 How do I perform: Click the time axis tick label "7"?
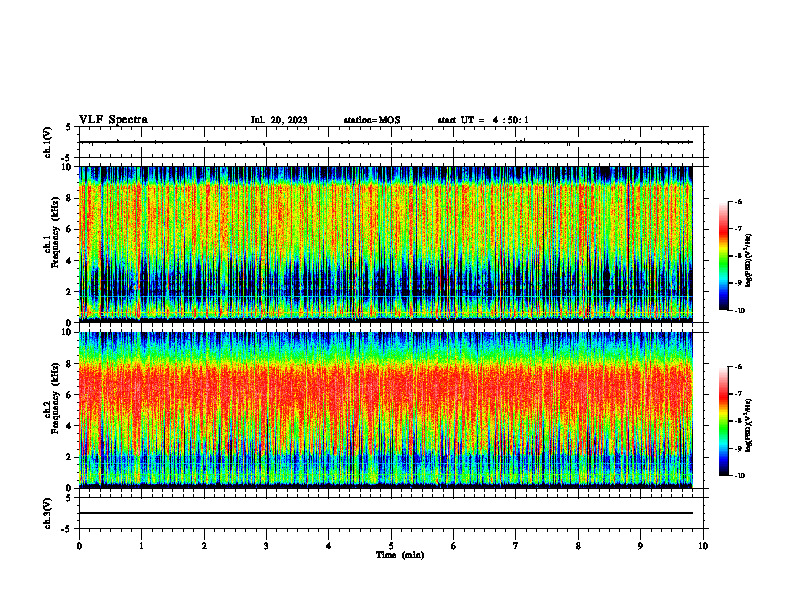pos(516,546)
